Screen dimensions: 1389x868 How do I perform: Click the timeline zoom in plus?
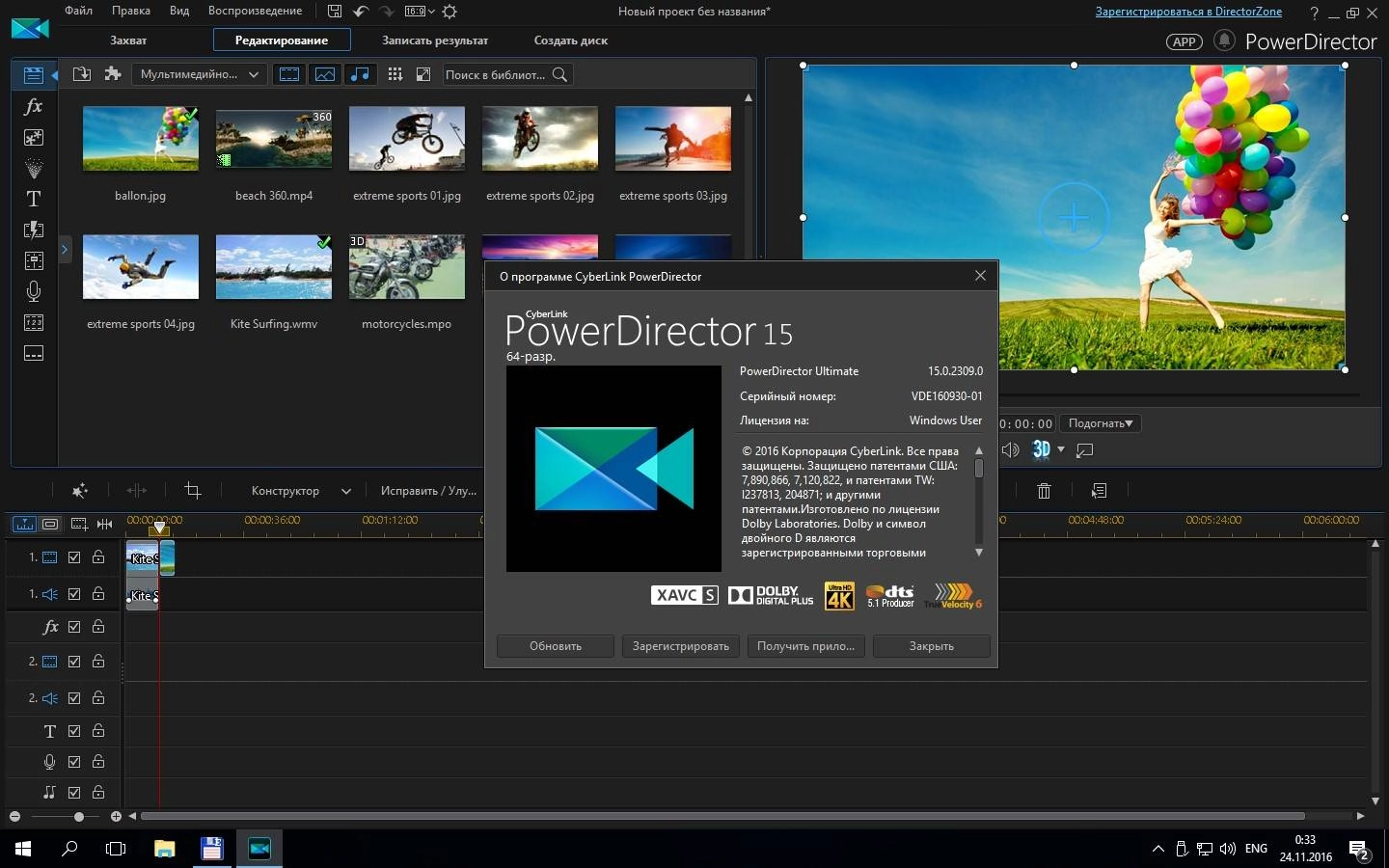click(x=116, y=817)
